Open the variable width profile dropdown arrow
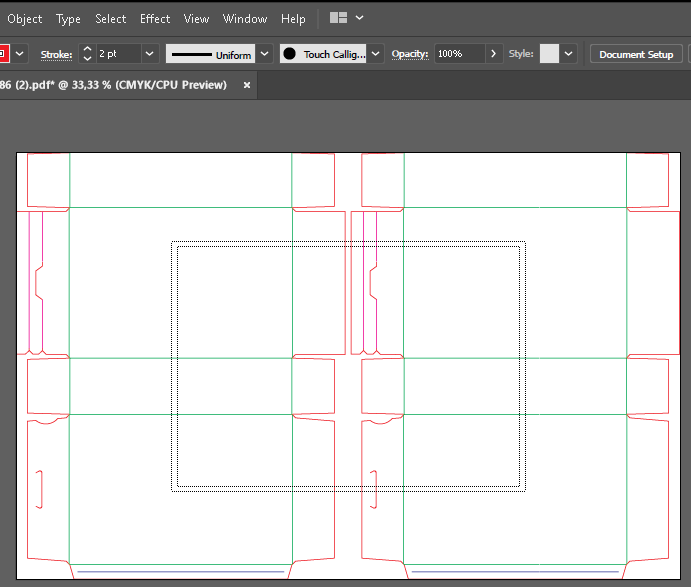Viewport: 691px width, 587px height. pyautogui.click(x=264, y=54)
